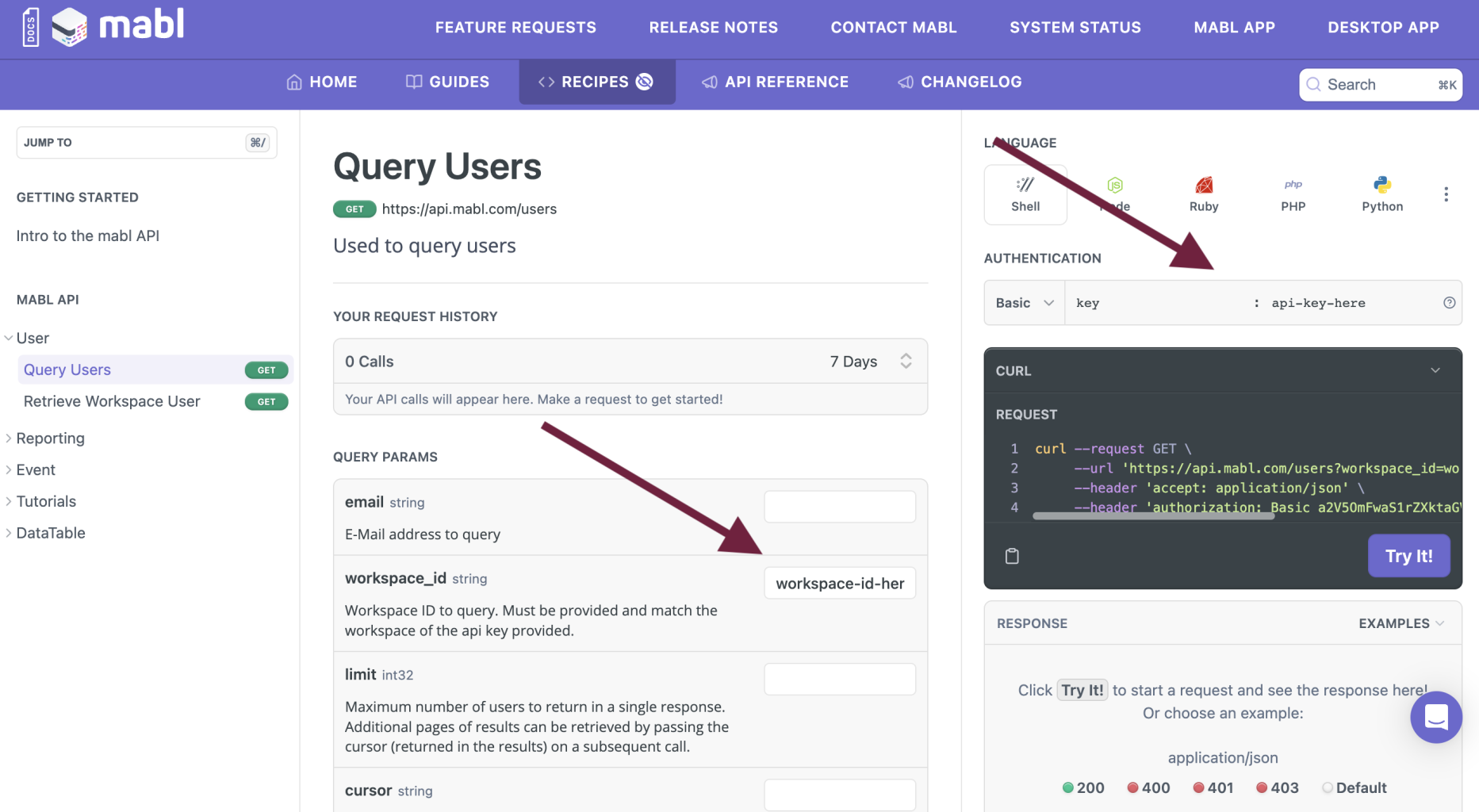
Task: Open Contact Mabl in top menu
Action: click(x=894, y=27)
